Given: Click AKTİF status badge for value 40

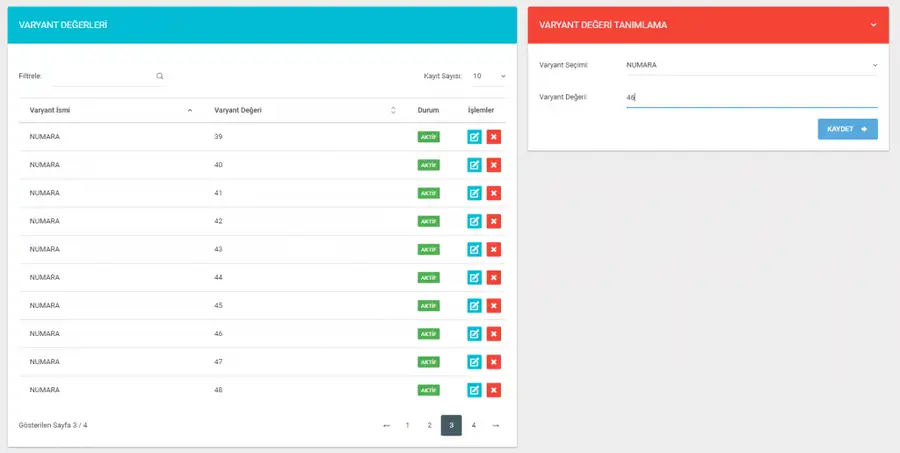Looking at the screenshot, I should pyautogui.click(x=428, y=165).
